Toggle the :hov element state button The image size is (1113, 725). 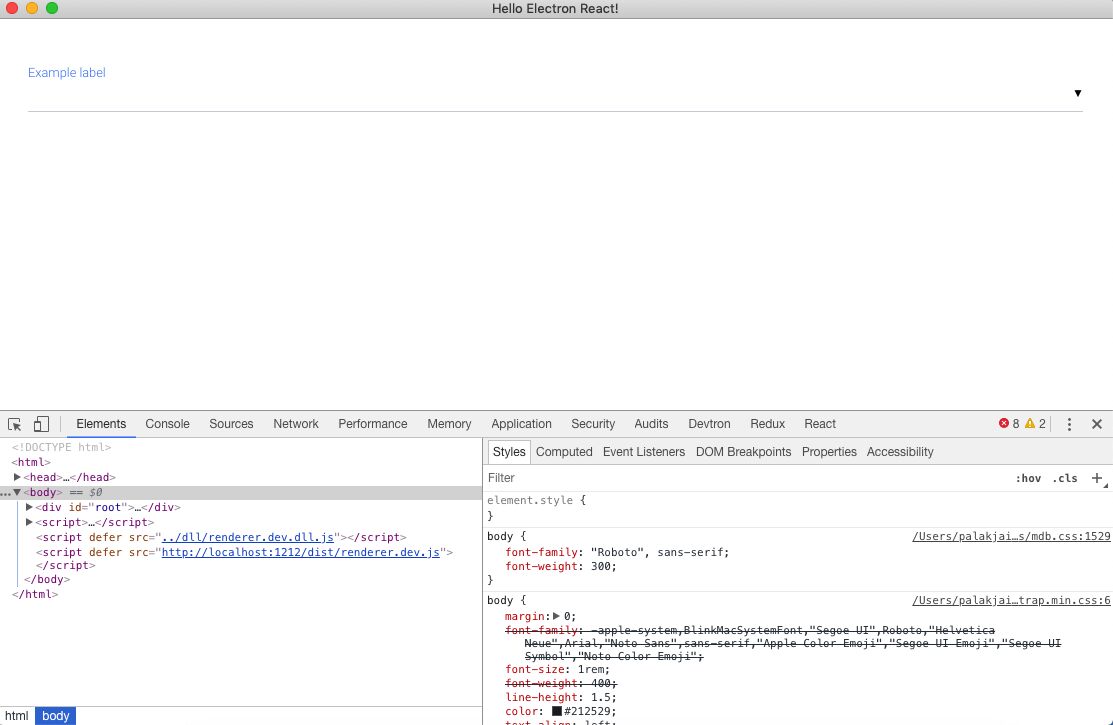tap(1028, 478)
